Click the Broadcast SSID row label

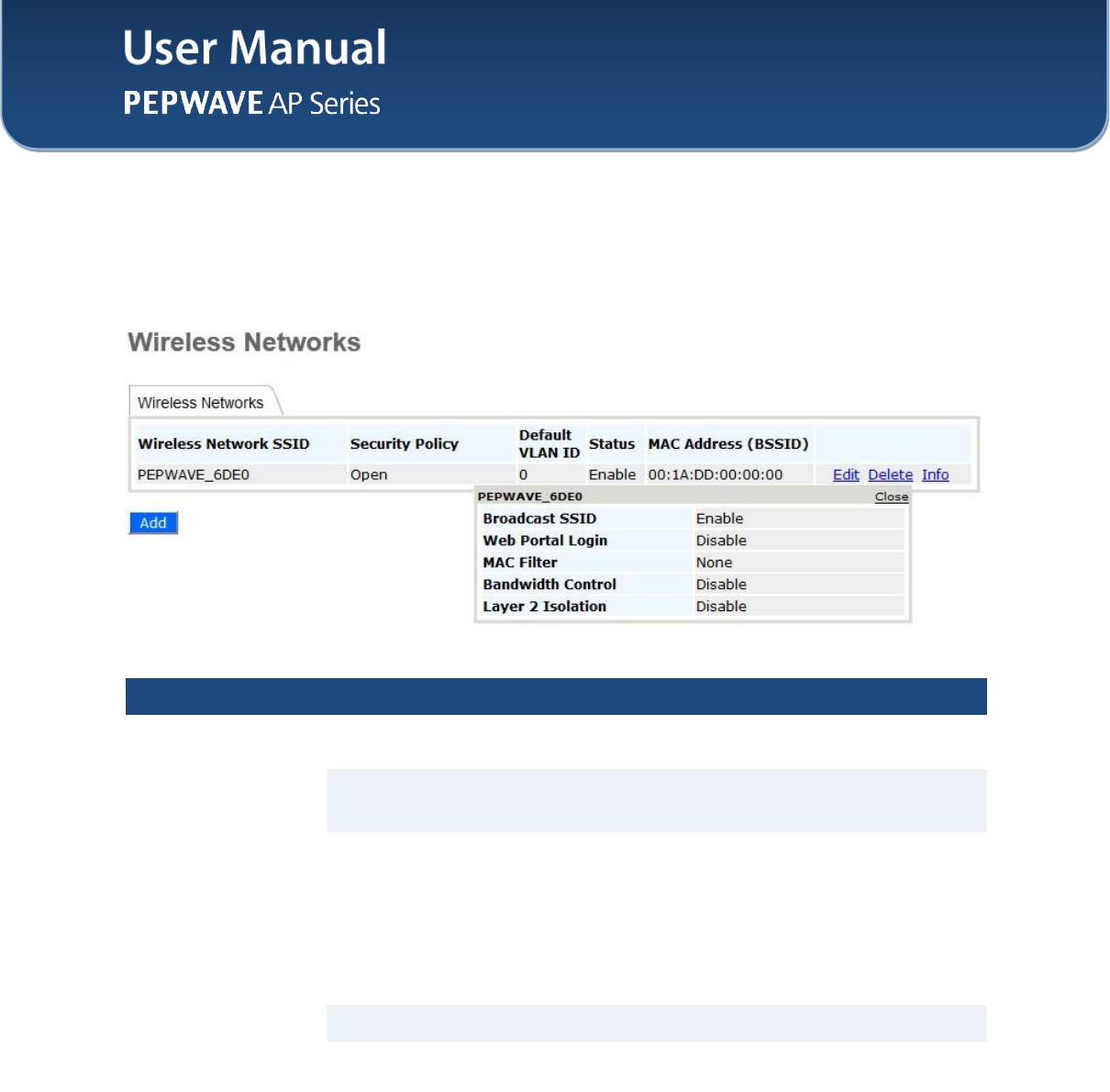click(x=539, y=518)
